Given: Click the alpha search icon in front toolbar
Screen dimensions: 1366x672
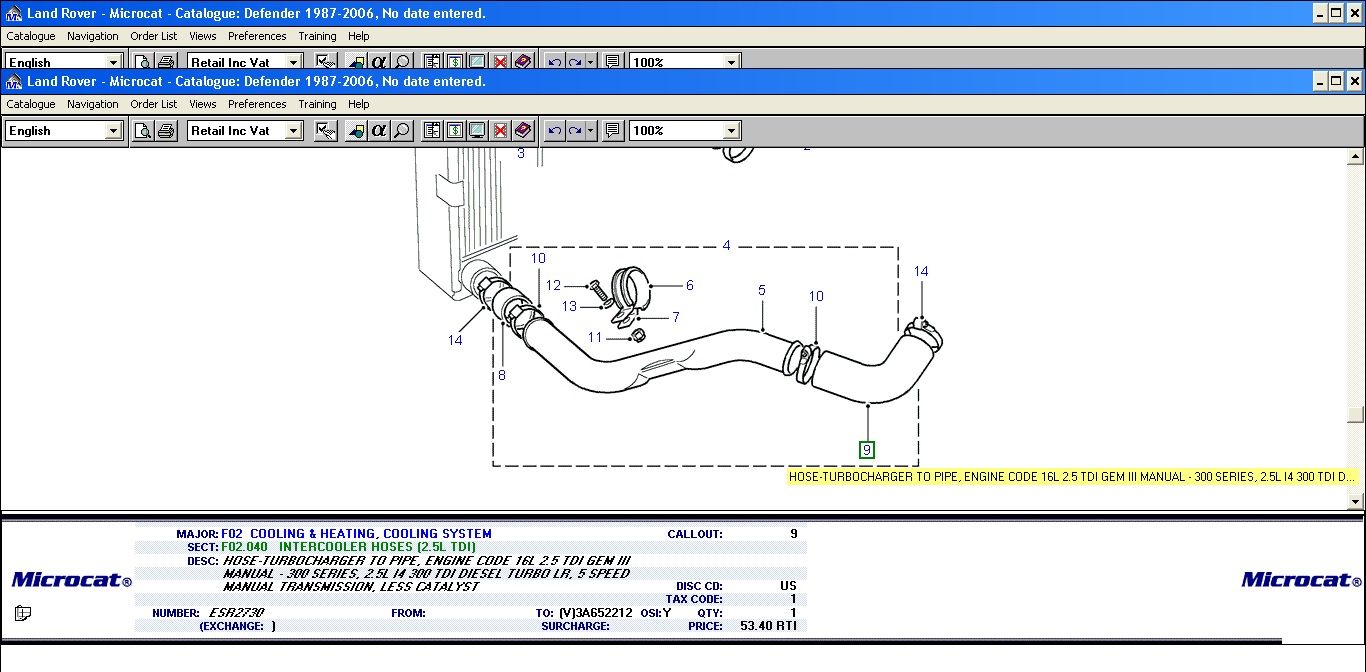Looking at the screenshot, I should tap(379, 131).
